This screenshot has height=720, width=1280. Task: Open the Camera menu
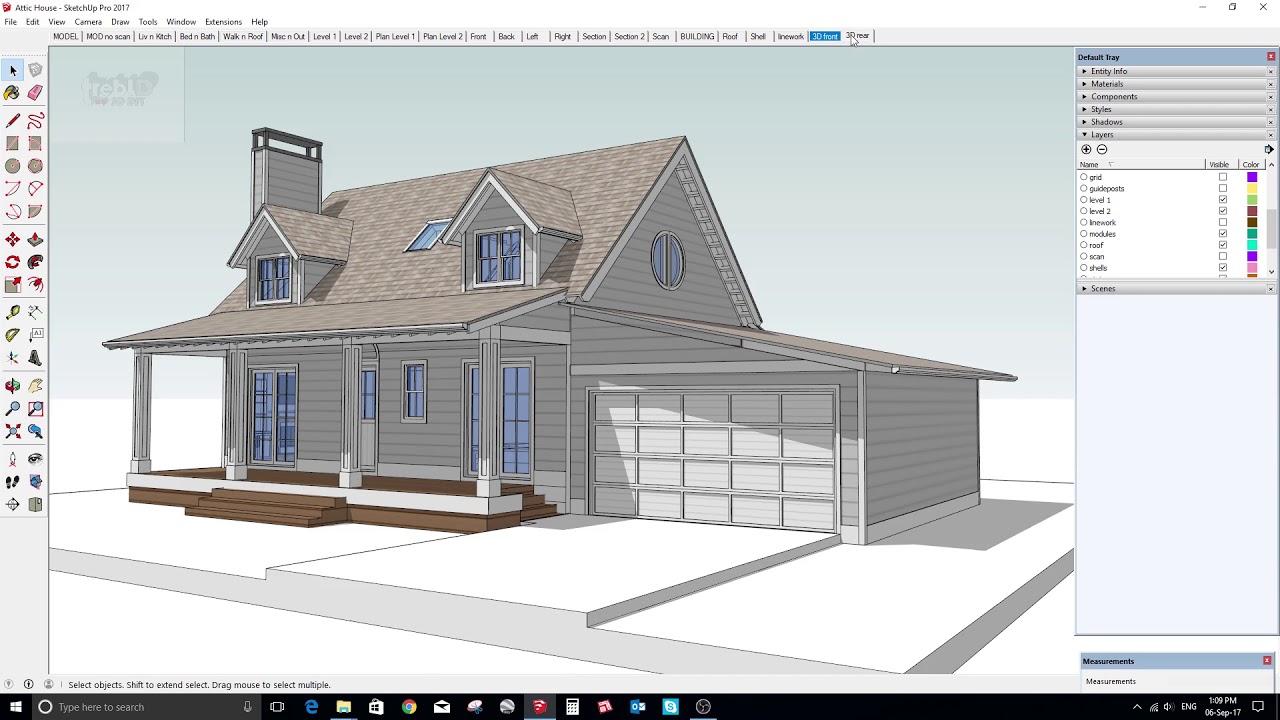coord(88,21)
